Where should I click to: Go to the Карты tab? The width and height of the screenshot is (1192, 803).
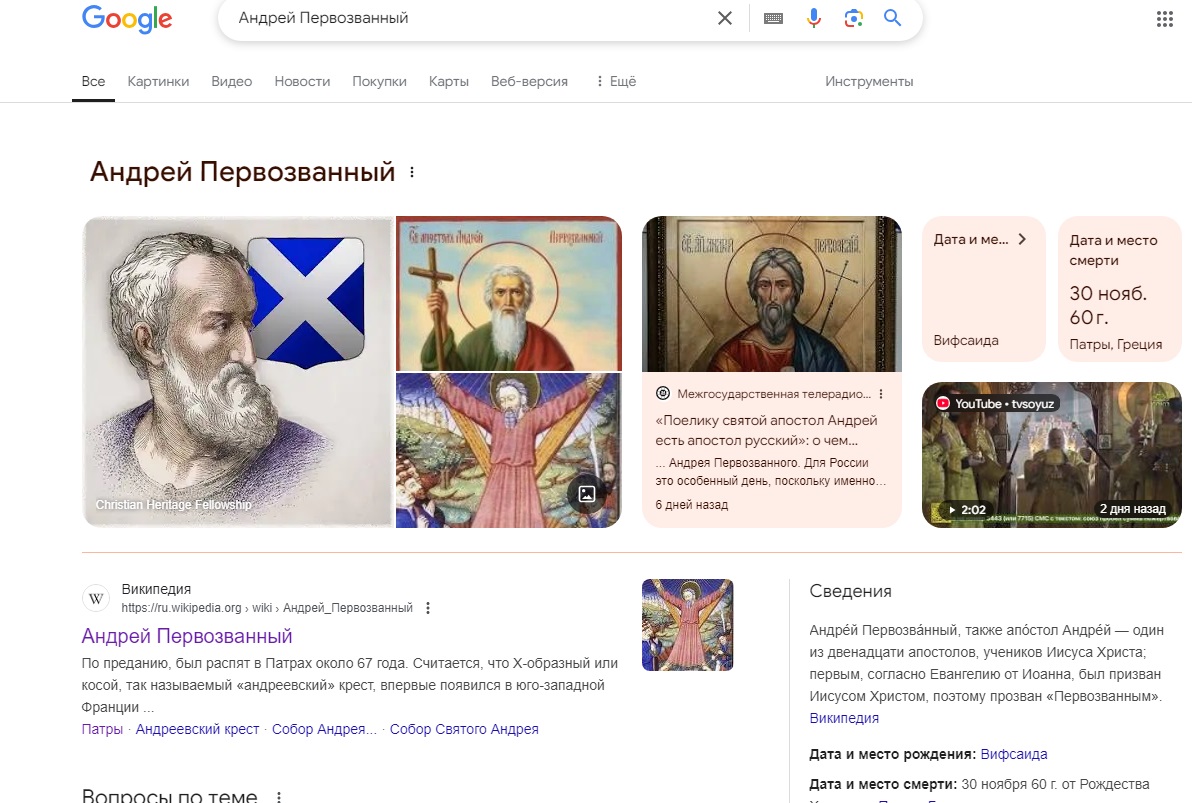click(449, 81)
